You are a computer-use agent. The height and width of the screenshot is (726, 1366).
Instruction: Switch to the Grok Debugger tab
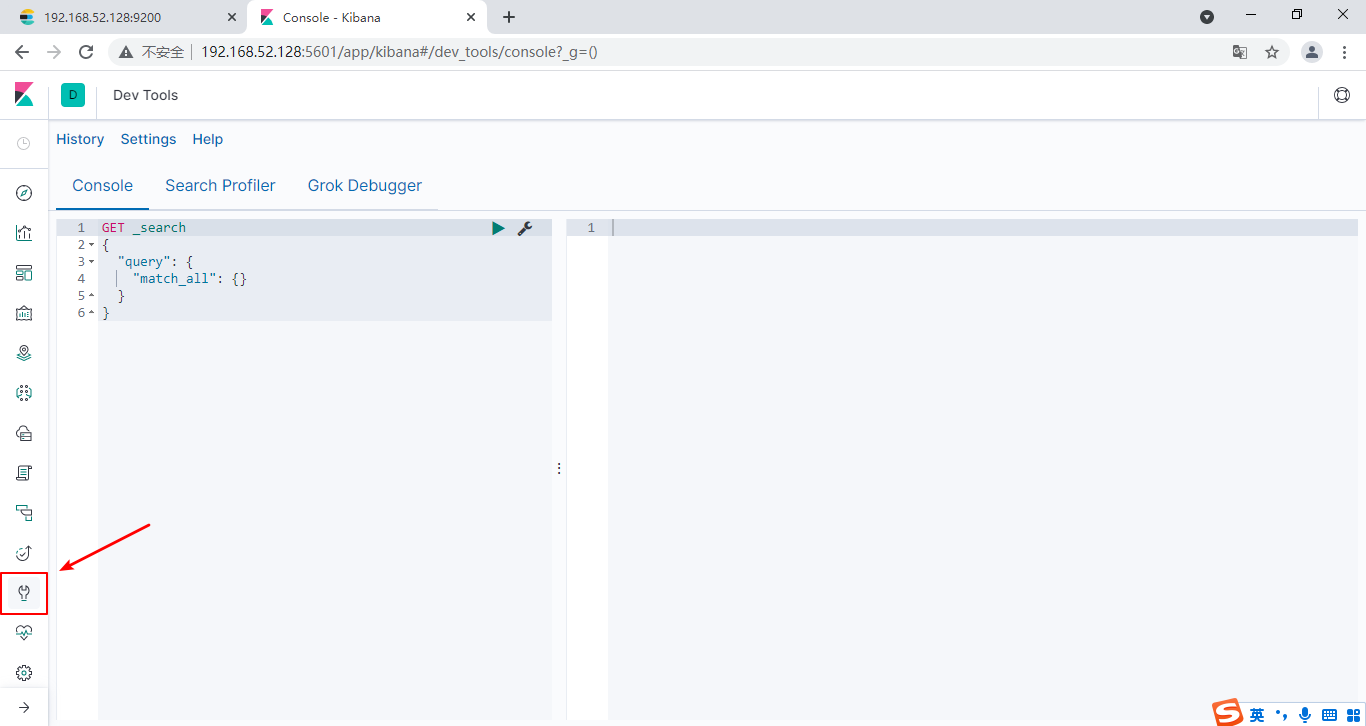click(364, 185)
